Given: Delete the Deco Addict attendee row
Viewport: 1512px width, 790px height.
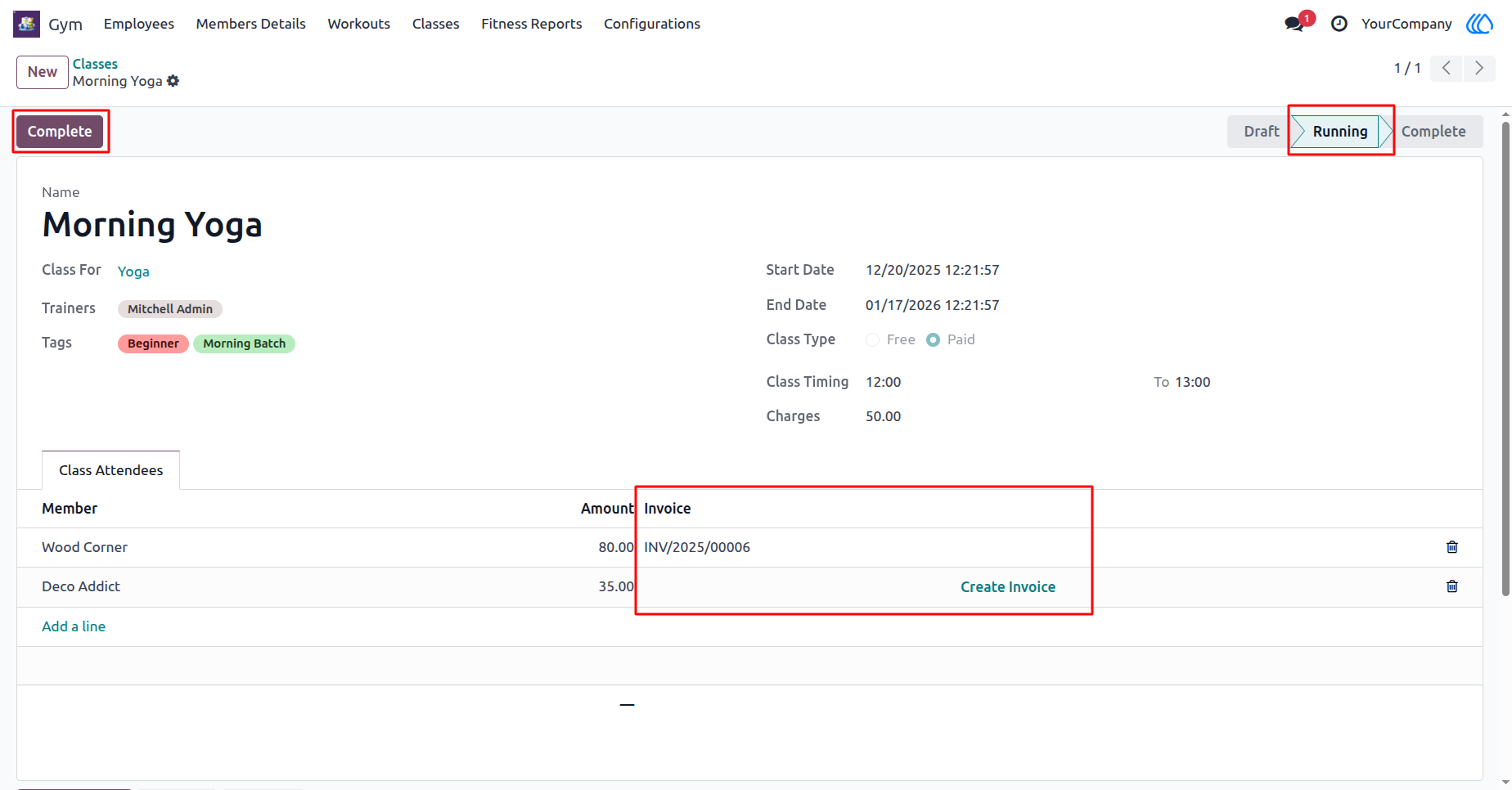Looking at the screenshot, I should coord(1452,586).
